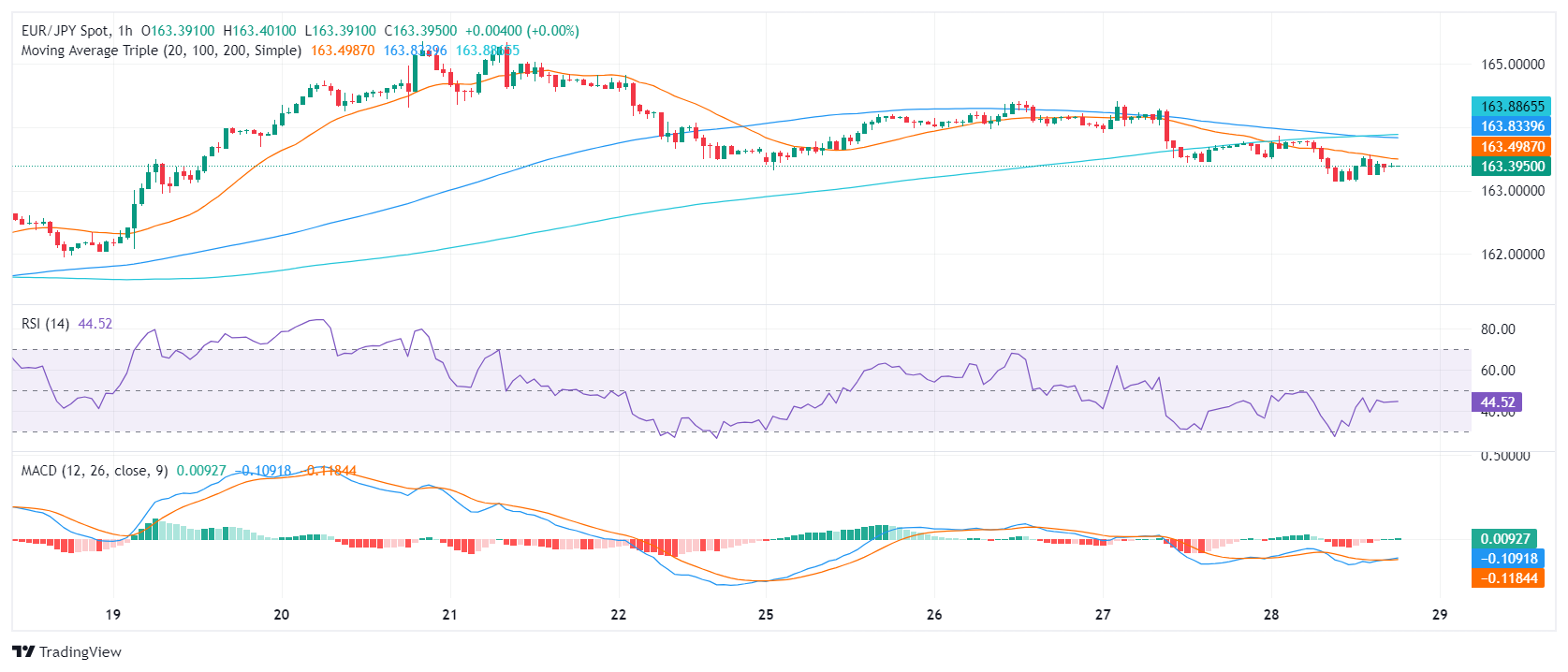Select date 22 on the time axis
This screenshot has width=1568, height=672.
pyautogui.click(x=618, y=615)
